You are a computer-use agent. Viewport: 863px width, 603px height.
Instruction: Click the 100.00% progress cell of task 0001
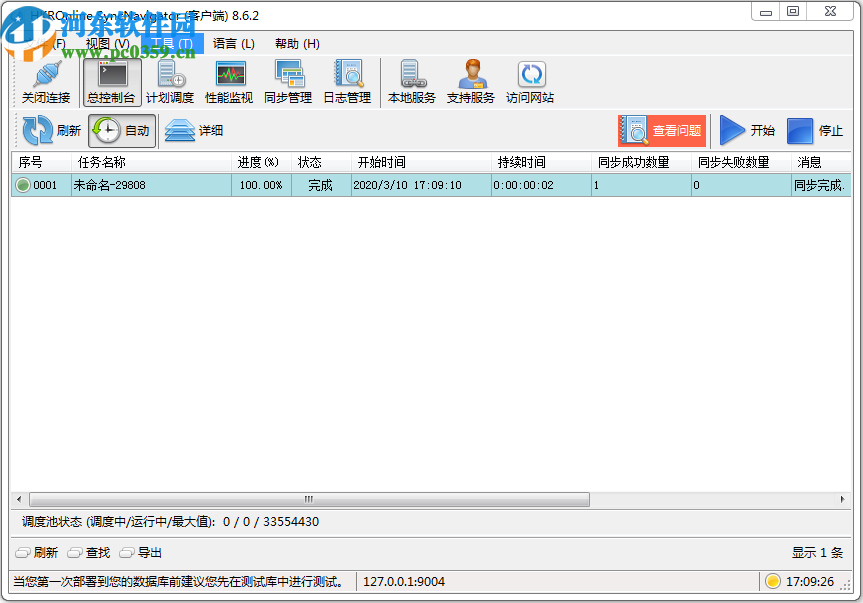point(261,184)
